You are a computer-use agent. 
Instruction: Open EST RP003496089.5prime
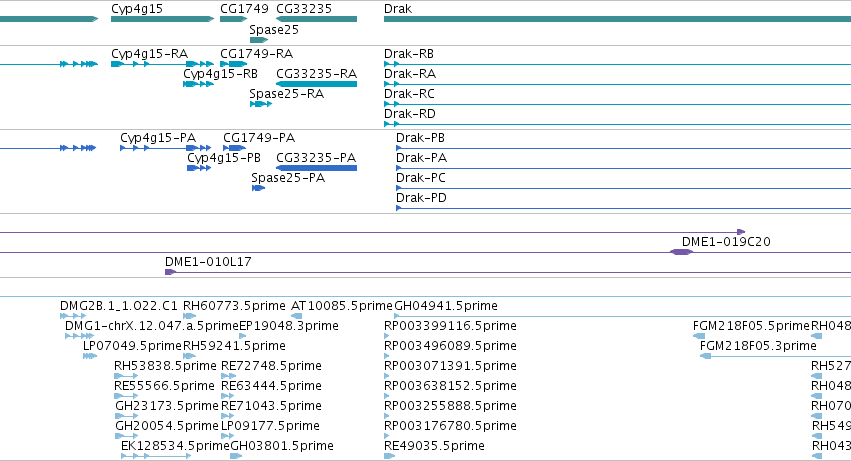click(x=450, y=346)
